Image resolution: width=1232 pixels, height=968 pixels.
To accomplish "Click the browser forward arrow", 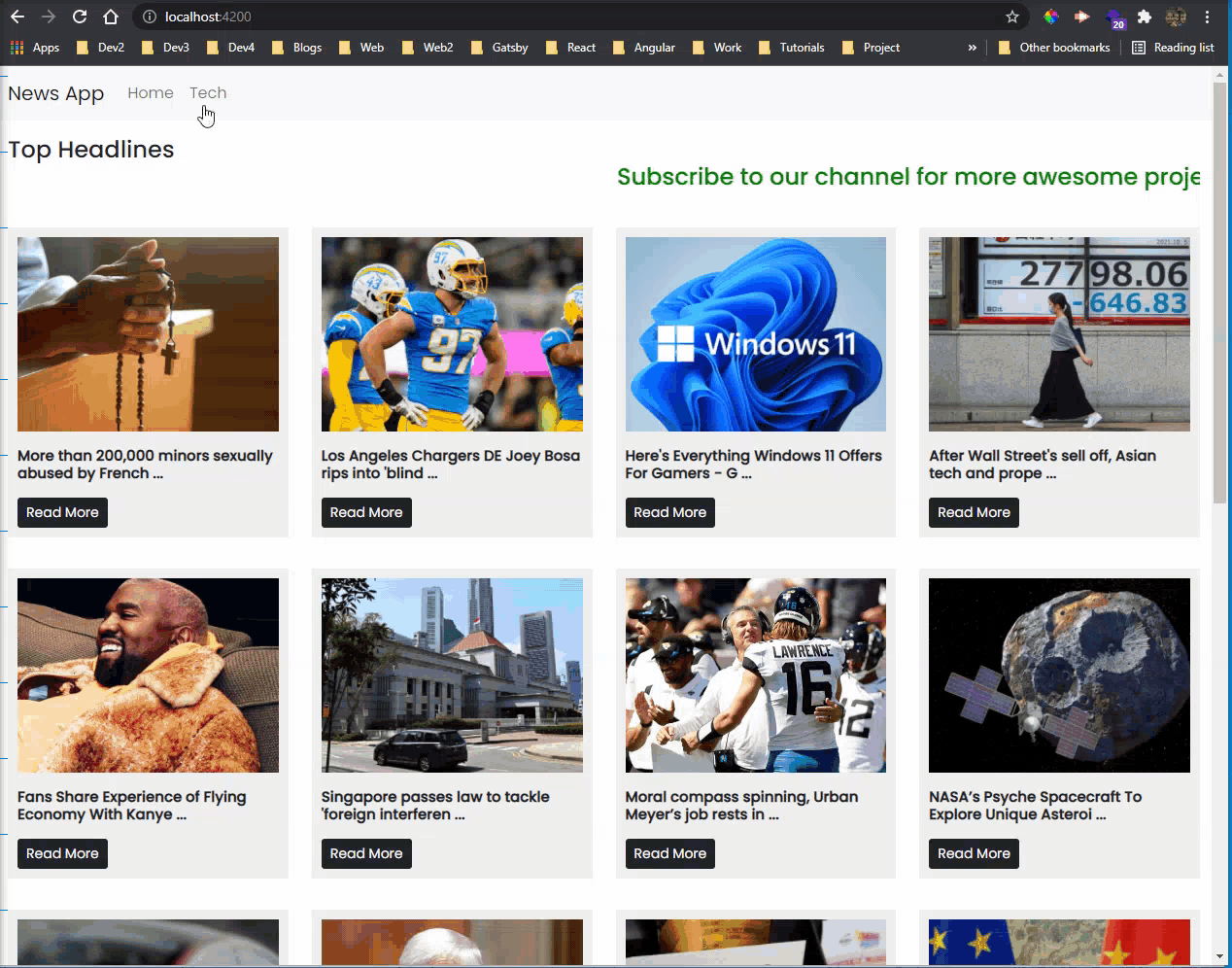I will click(49, 17).
